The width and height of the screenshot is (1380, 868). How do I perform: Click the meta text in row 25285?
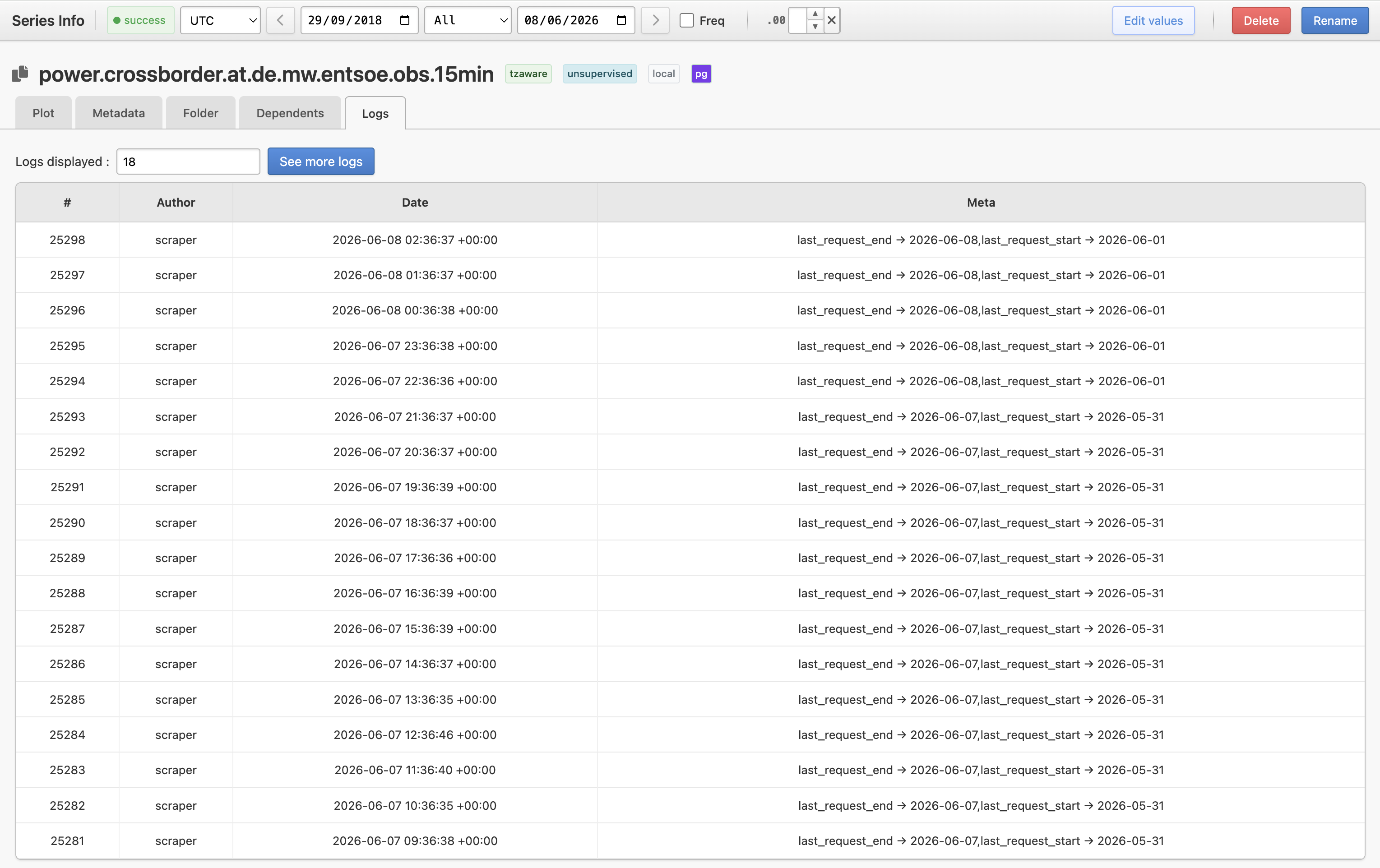coord(981,700)
